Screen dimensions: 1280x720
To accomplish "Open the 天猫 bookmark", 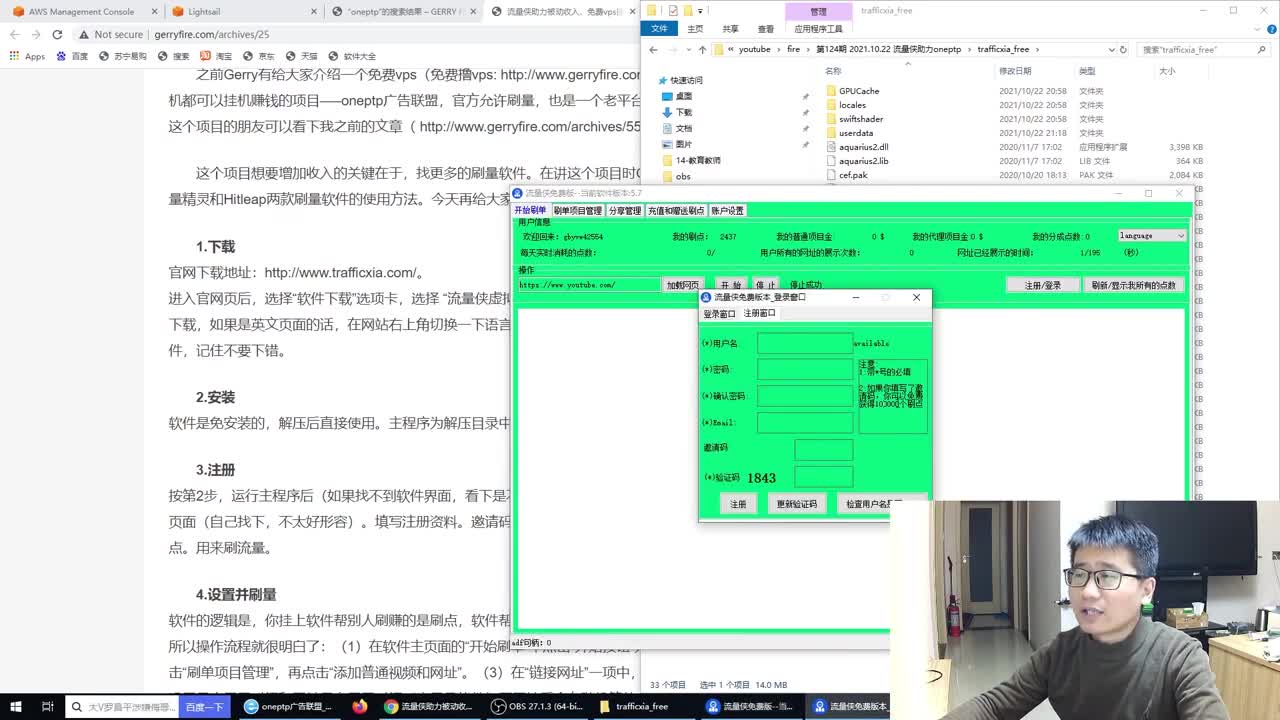I will (x=302, y=56).
